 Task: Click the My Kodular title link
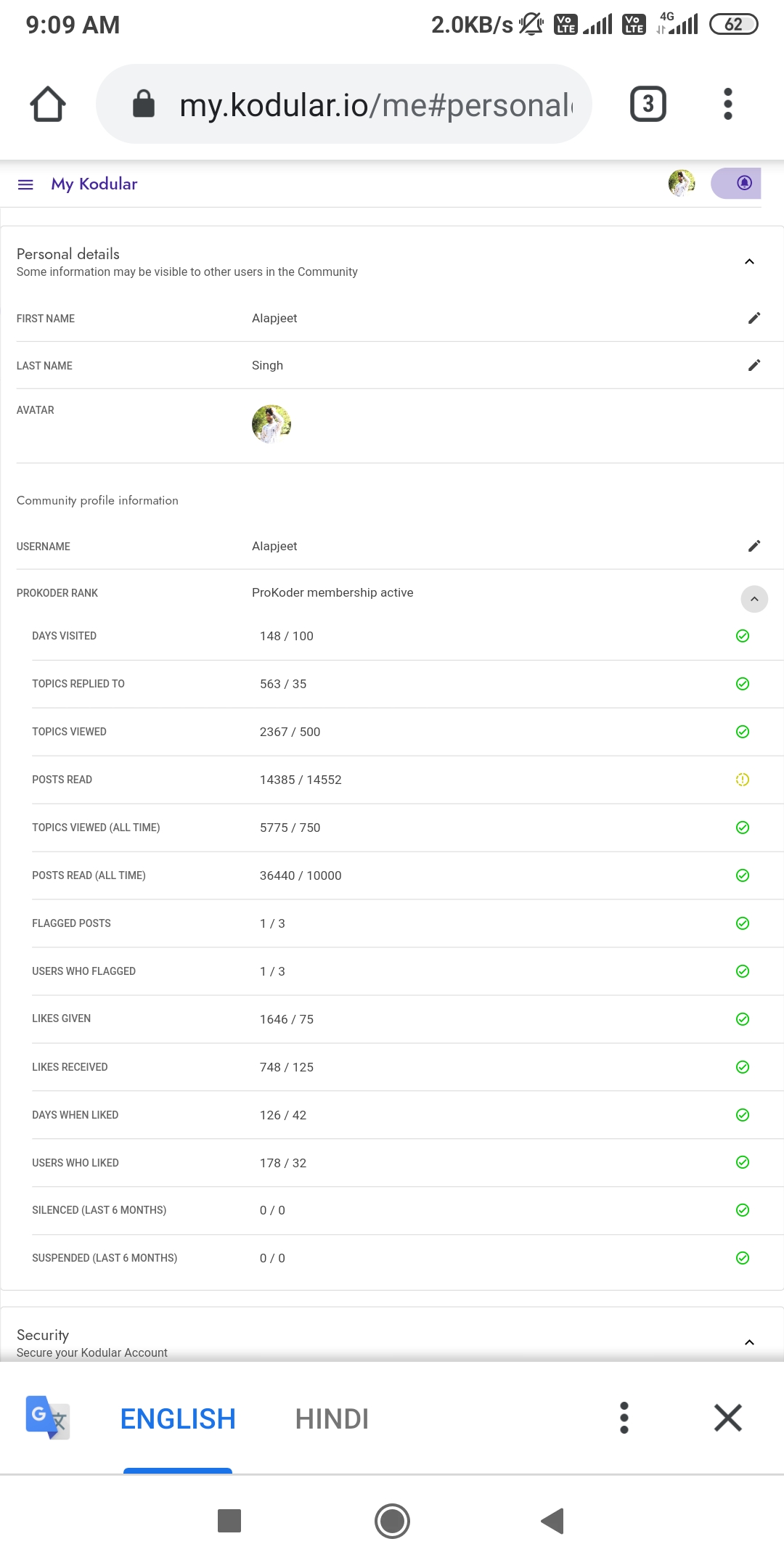tap(94, 184)
